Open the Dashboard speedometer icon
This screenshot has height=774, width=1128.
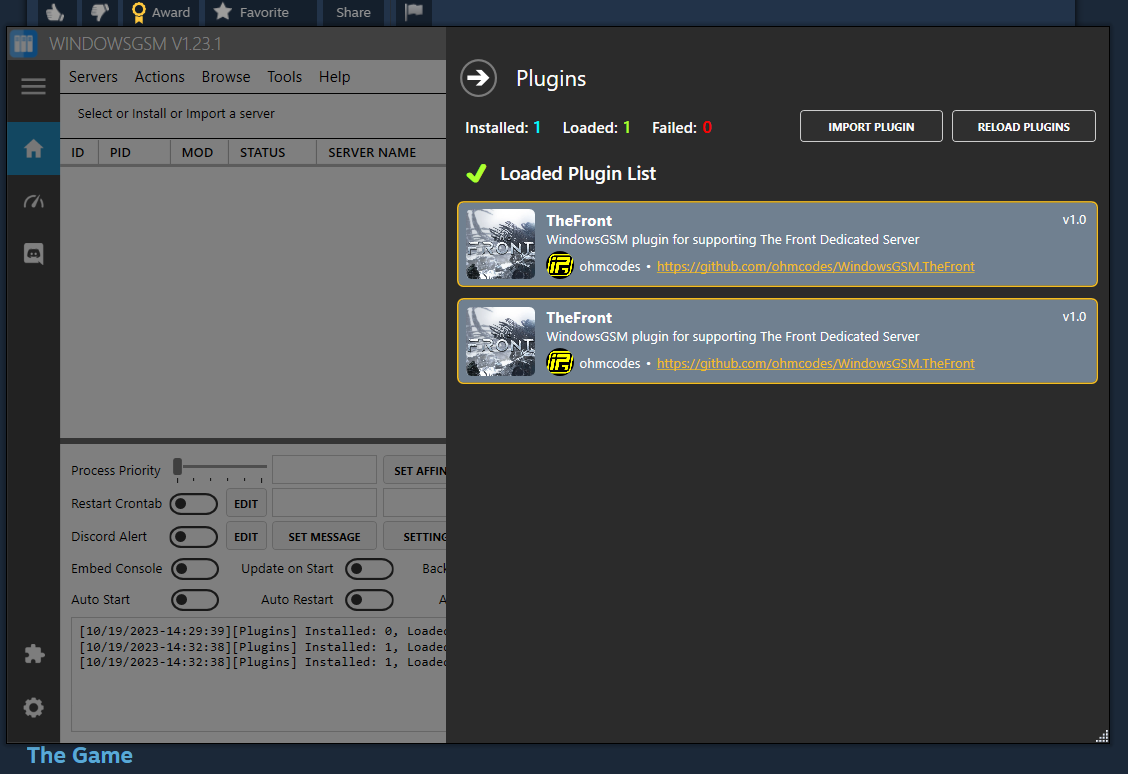point(33,201)
